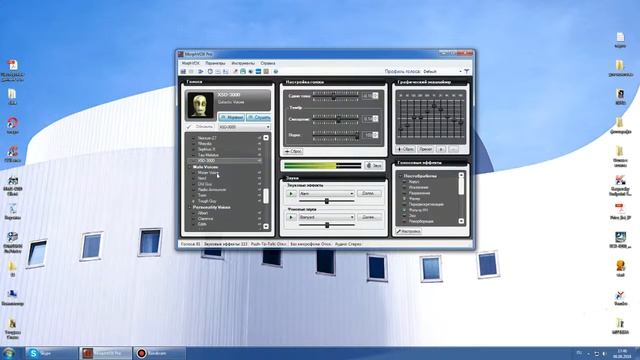Open the MorphVOX menu
This screenshot has height=360, width=640.
click(190, 63)
